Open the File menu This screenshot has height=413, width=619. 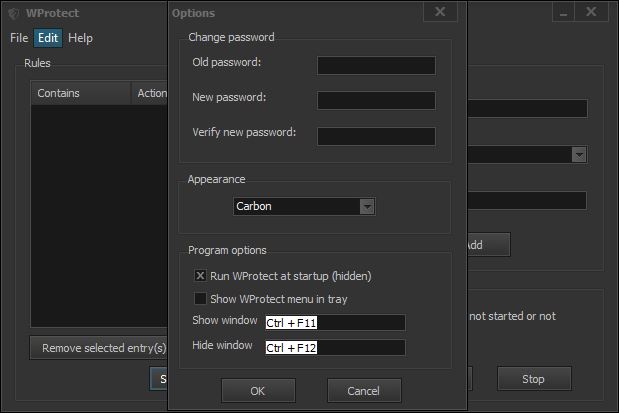pos(19,38)
